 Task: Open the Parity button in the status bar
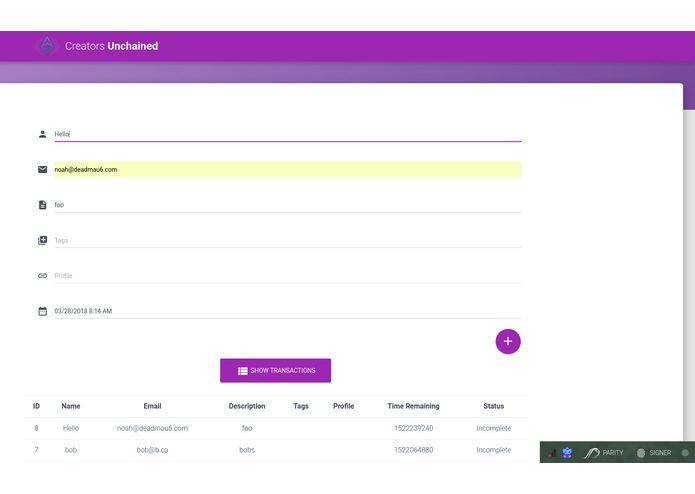[603, 453]
